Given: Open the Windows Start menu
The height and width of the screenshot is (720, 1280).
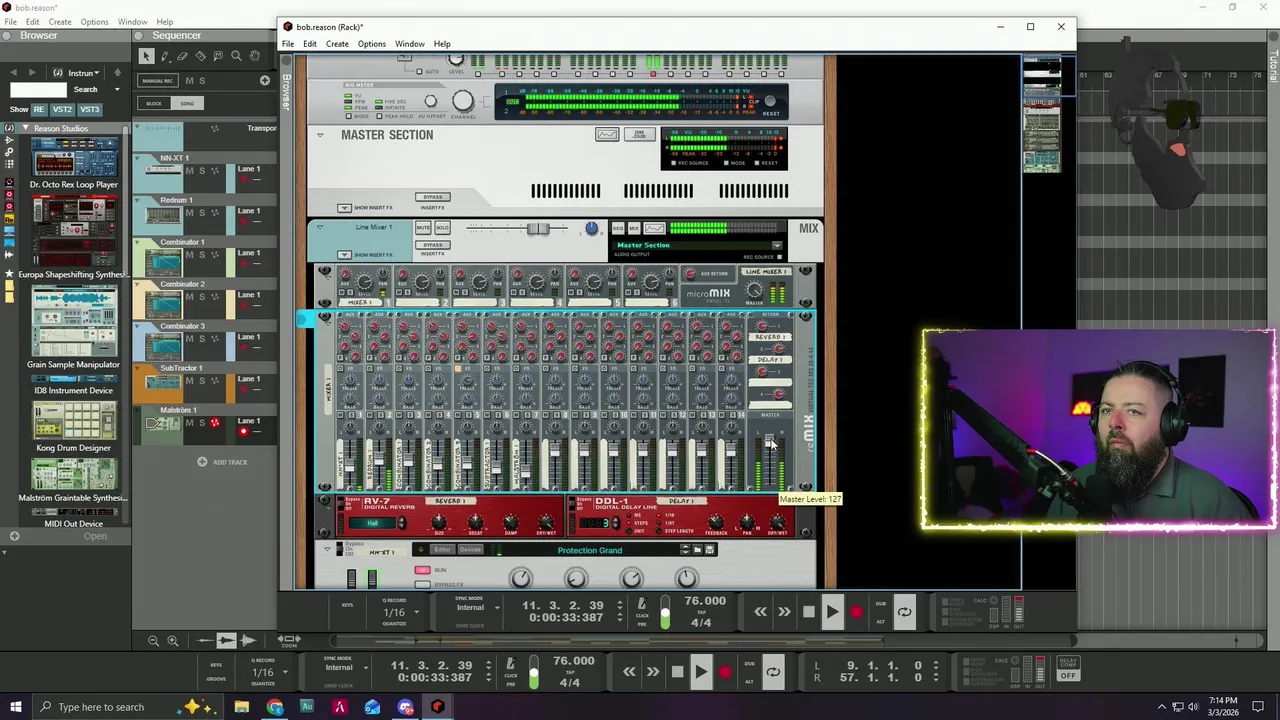Looking at the screenshot, I should coord(15,707).
